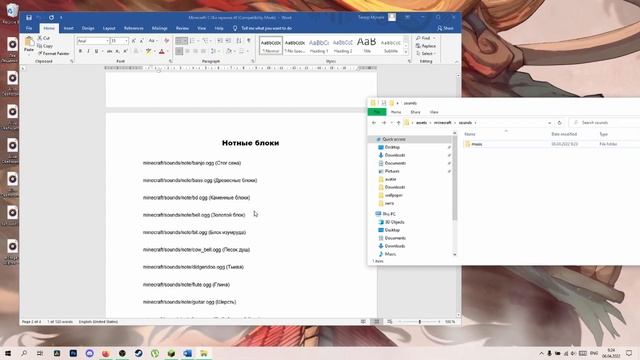The image size is (640, 360).
Task: Click the grow font size icon
Action: tap(133, 41)
